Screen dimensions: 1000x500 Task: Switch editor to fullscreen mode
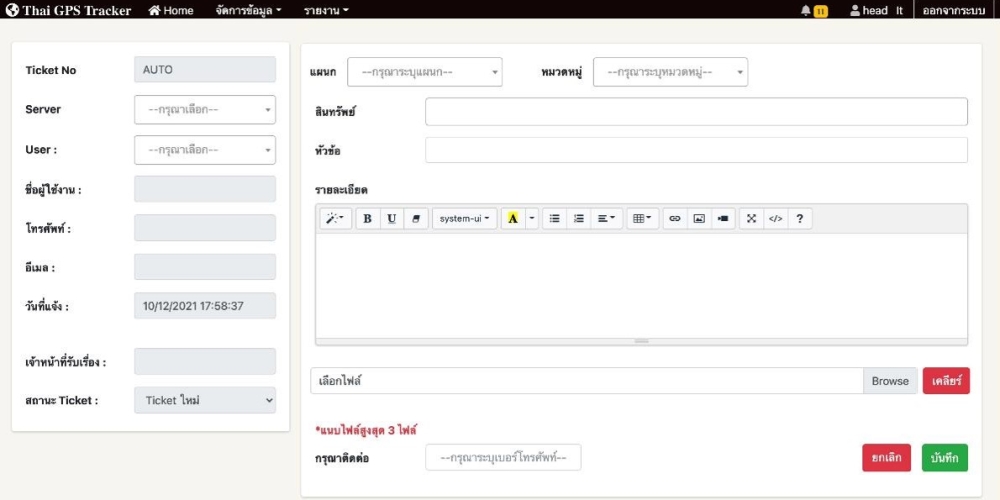point(751,218)
